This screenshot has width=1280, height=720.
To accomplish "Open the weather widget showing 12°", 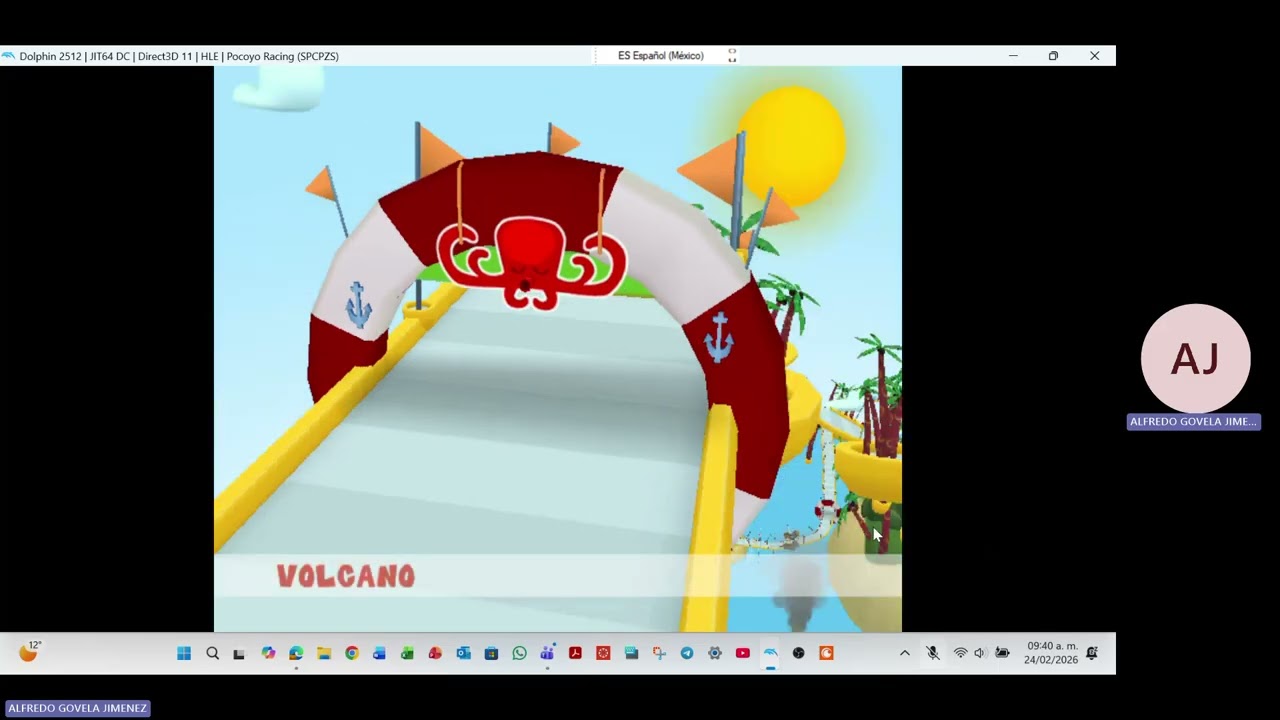I will pos(30,652).
